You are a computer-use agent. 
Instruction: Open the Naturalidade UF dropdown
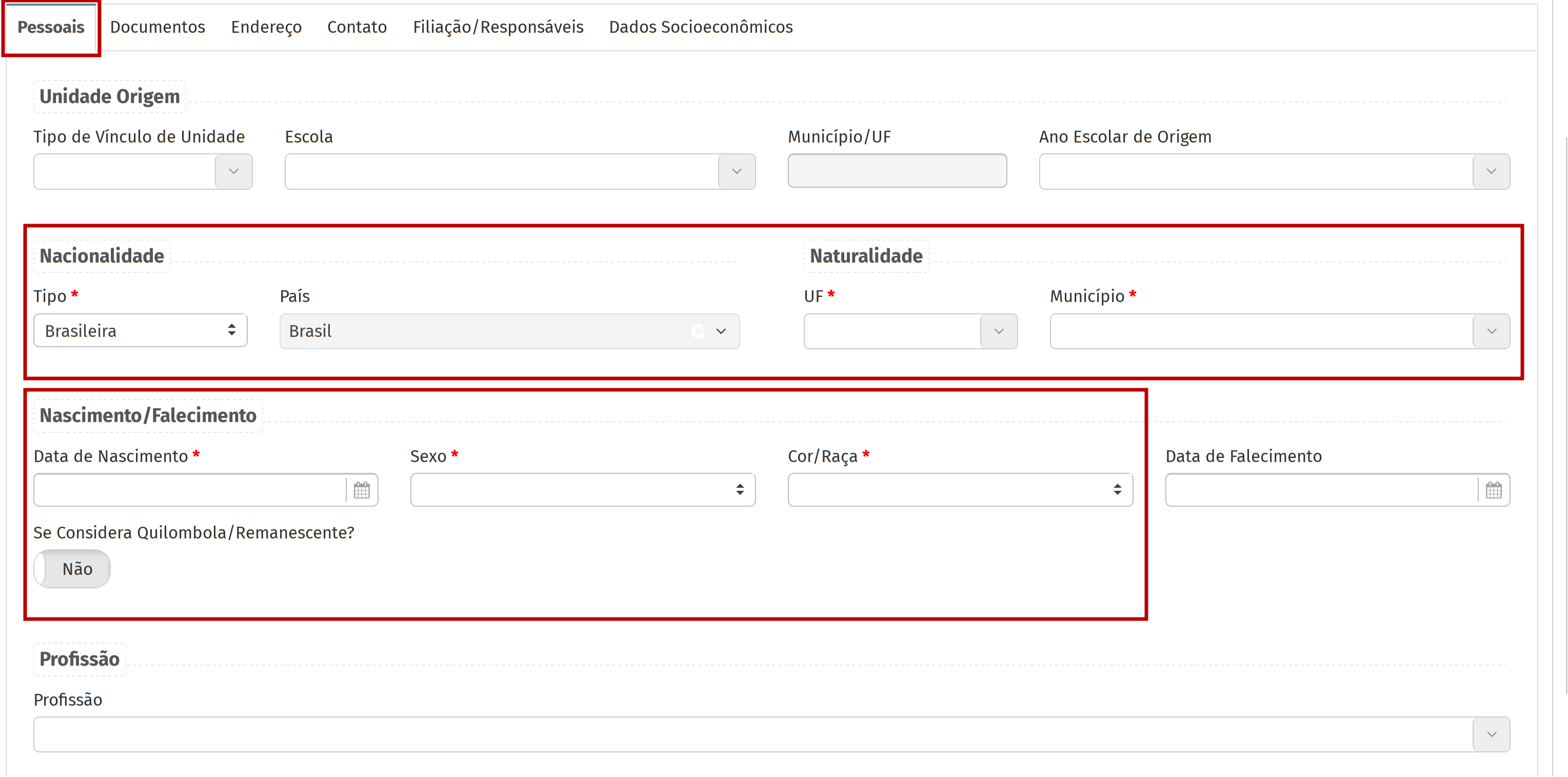(998, 331)
